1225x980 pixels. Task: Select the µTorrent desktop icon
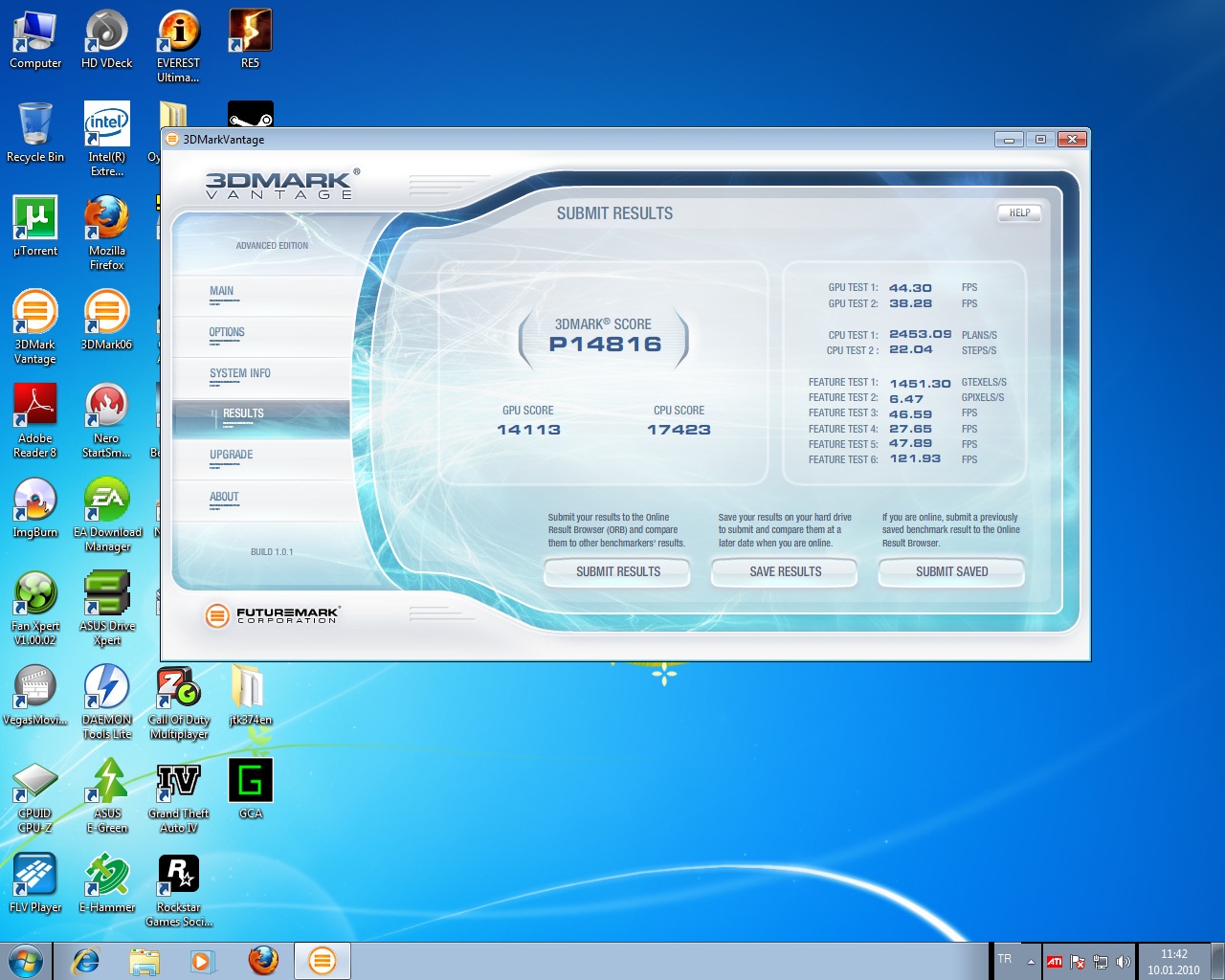(x=35, y=227)
